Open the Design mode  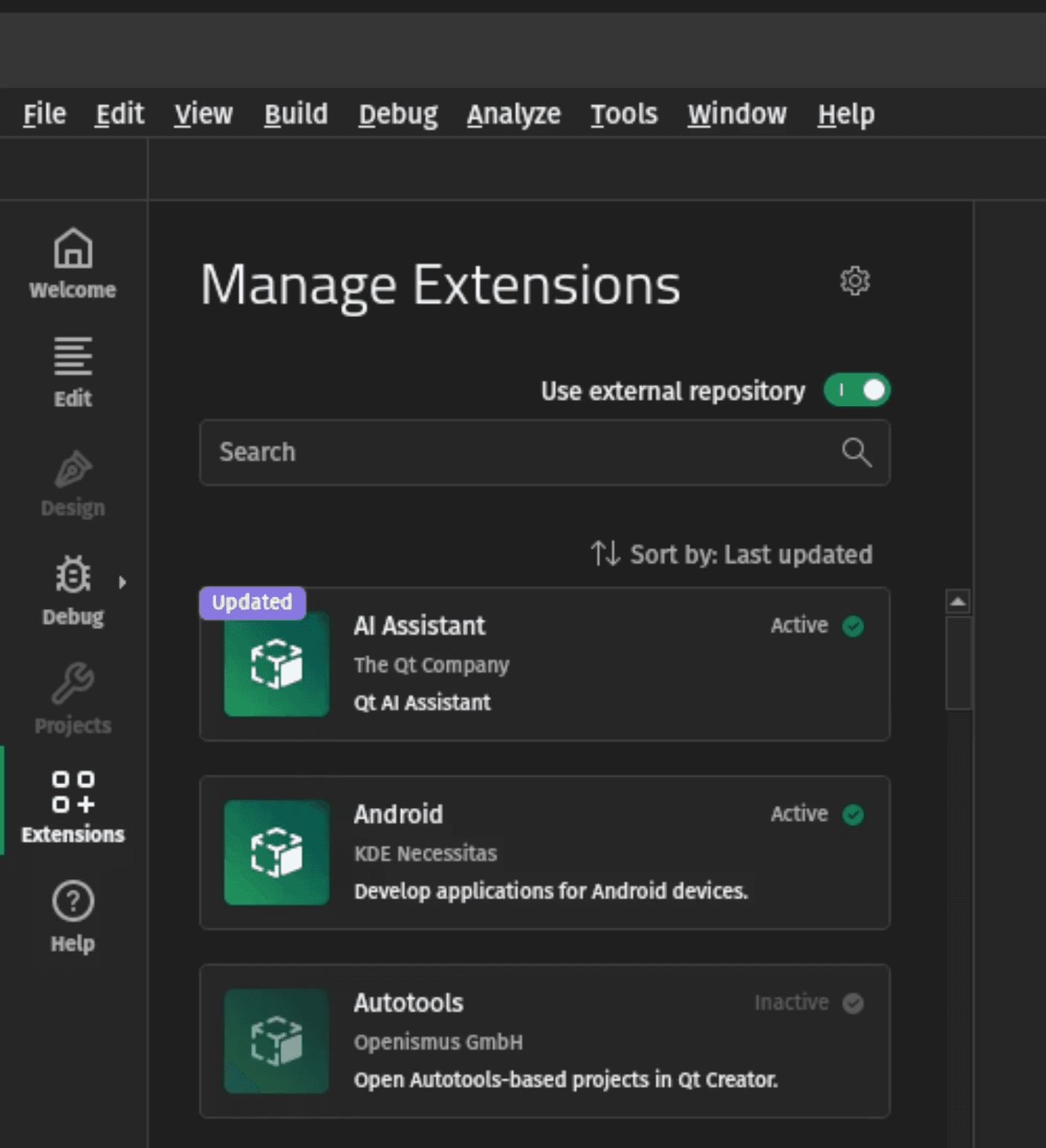click(73, 483)
